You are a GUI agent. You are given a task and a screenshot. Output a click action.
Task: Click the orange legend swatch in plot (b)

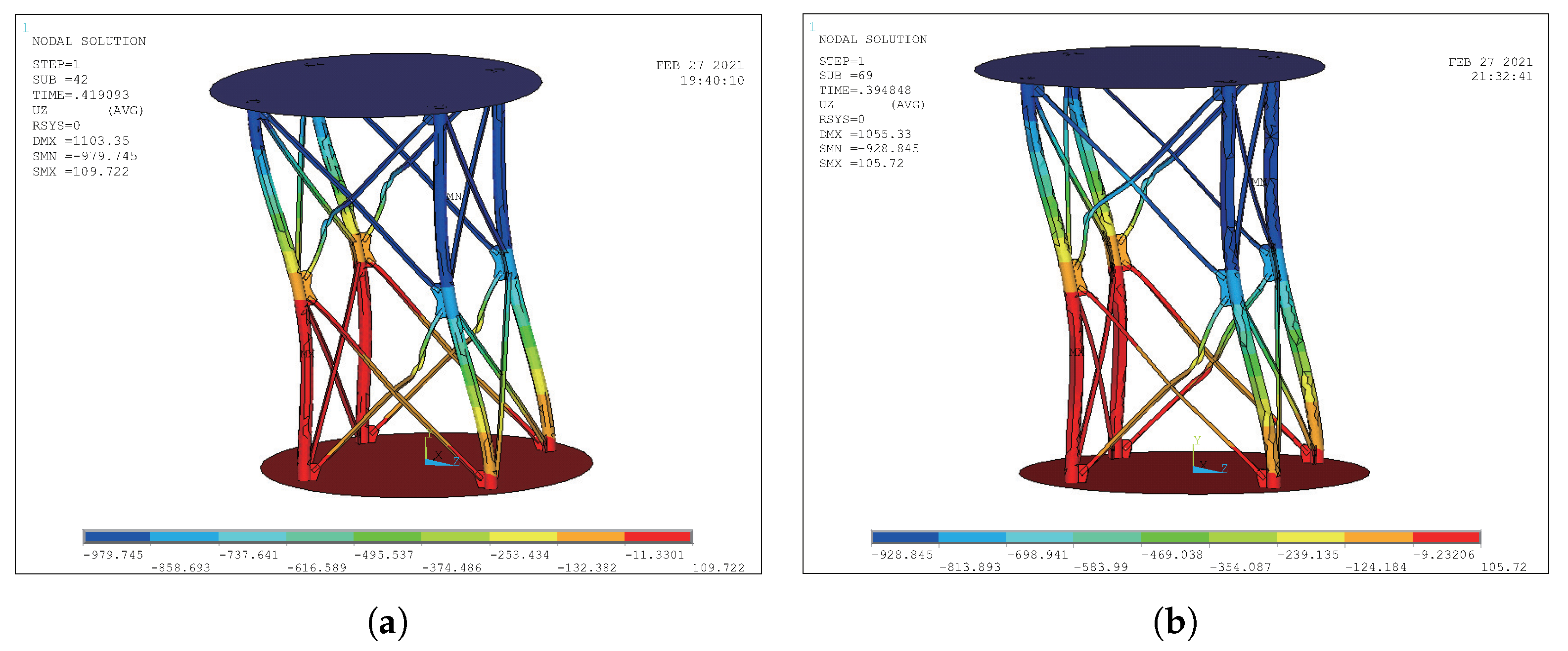click(x=1378, y=537)
